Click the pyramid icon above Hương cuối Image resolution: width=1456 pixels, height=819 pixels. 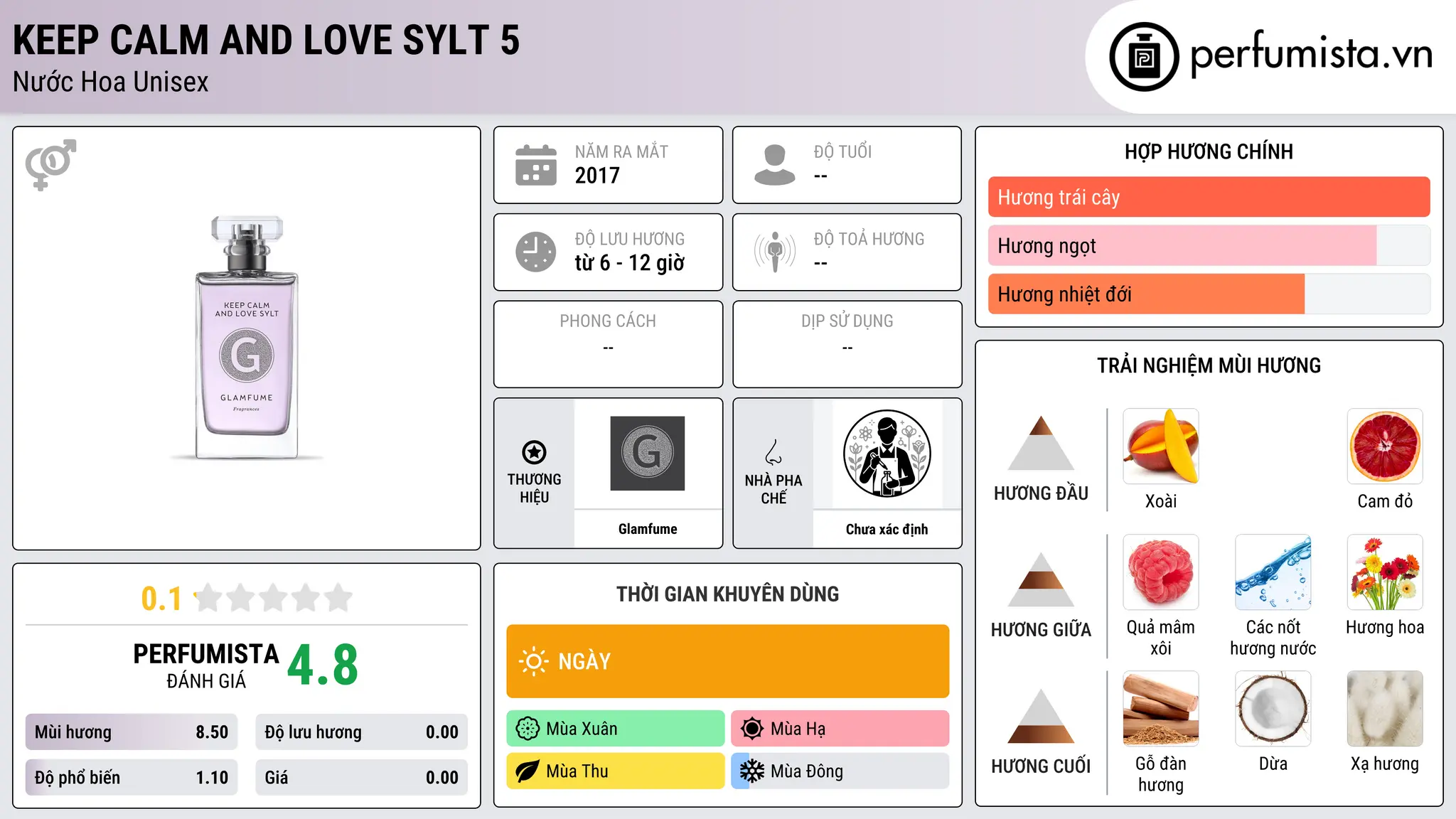[1042, 716]
